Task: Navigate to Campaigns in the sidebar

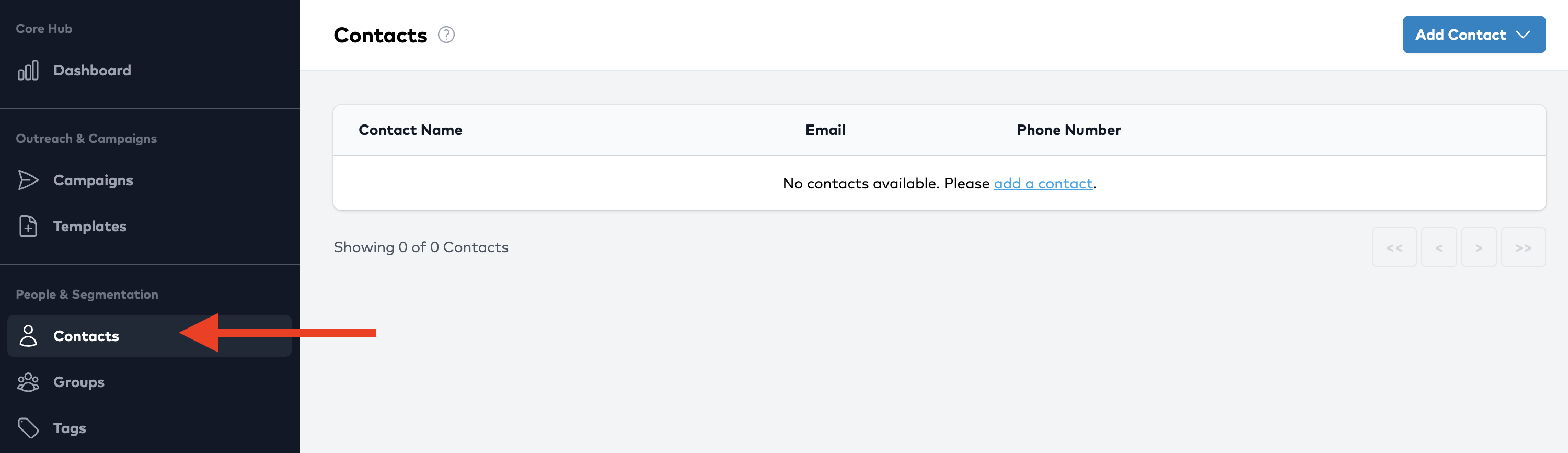Action: (x=93, y=180)
